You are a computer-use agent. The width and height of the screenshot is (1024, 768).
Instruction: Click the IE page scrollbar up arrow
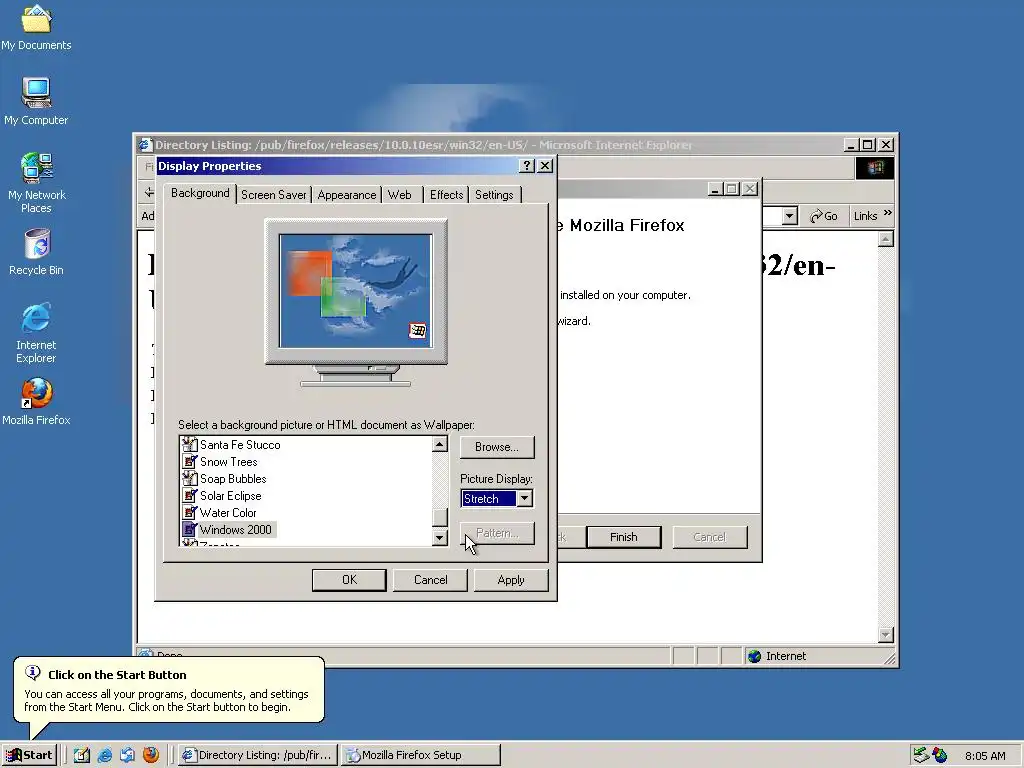tap(886, 240)
